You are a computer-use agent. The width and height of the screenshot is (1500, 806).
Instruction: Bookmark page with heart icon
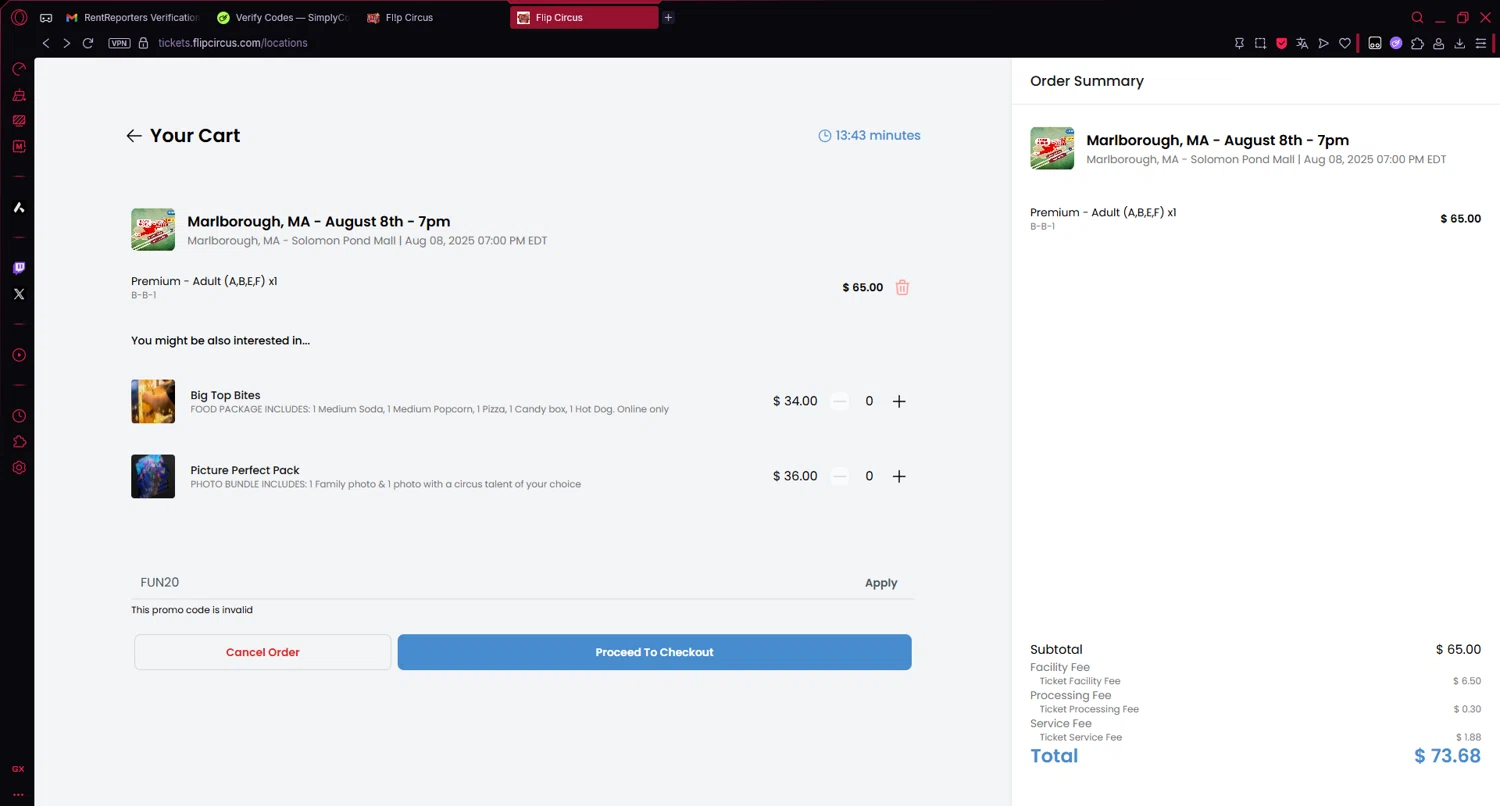tap(1345, 43)
